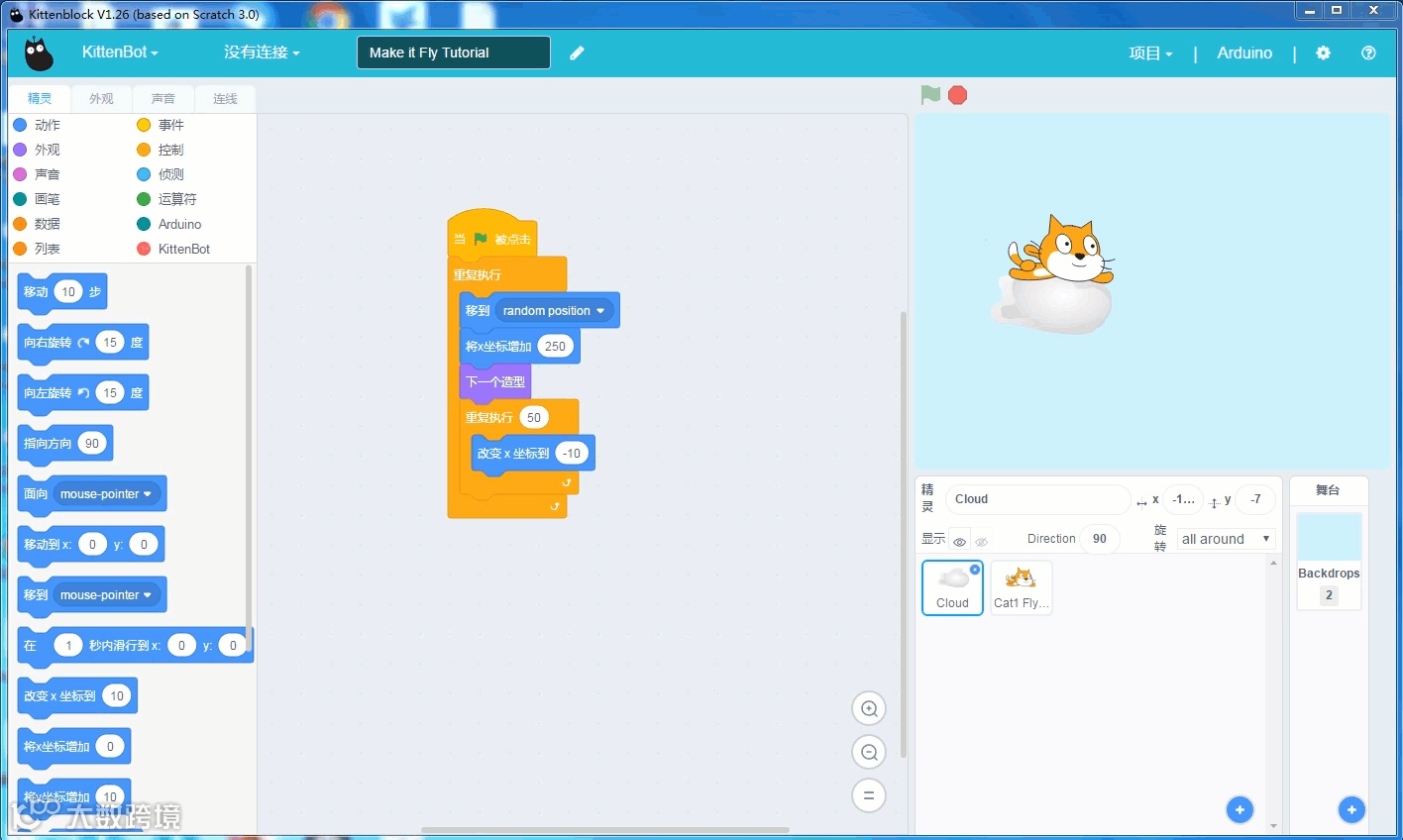Image resolution: width=1403 pixels, height=840 pixels.
Task: Click the 移动 10 步 palette block
Action: (x=62, y=292)
